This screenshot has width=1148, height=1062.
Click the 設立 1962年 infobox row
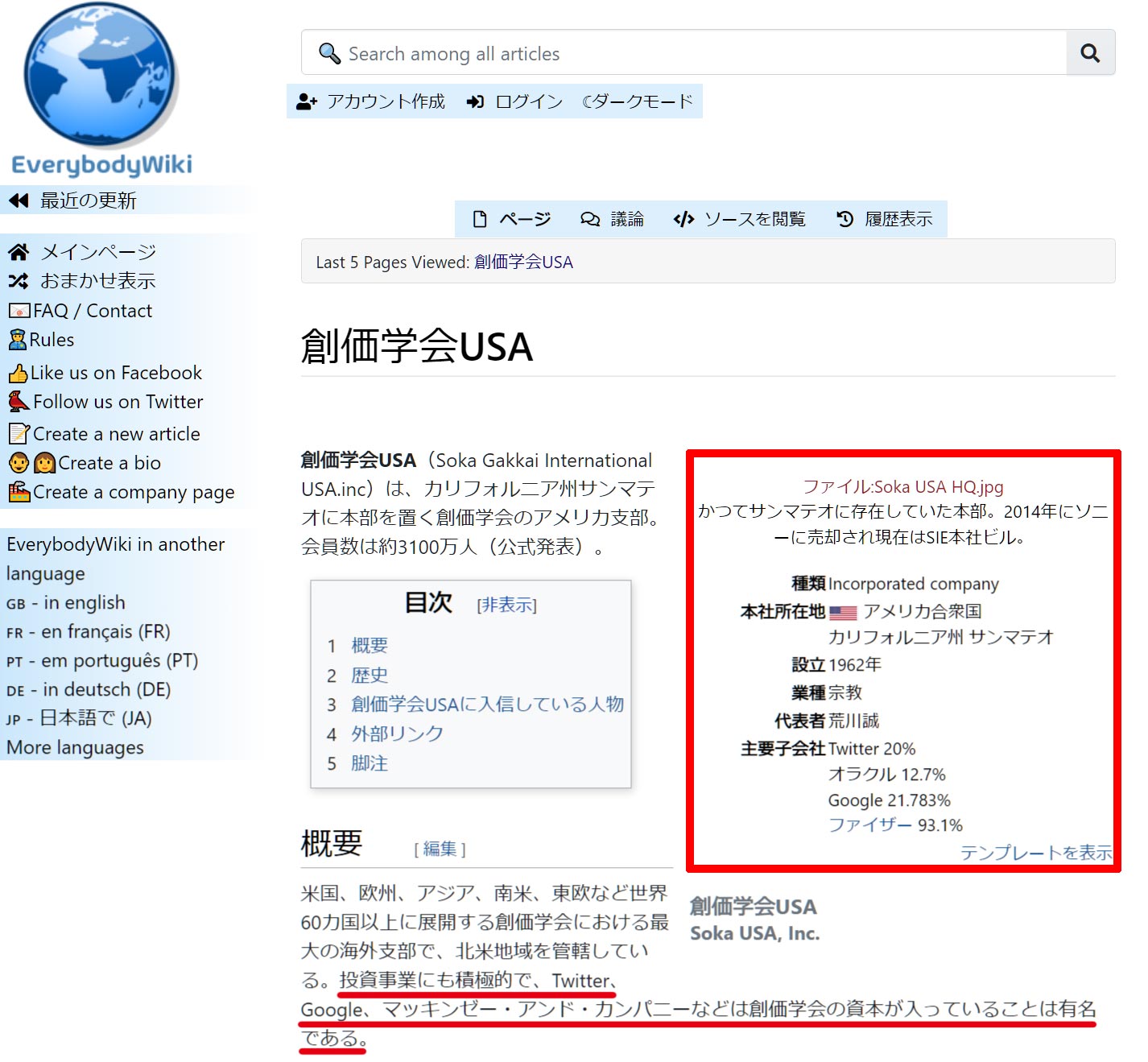click(836, 665)
